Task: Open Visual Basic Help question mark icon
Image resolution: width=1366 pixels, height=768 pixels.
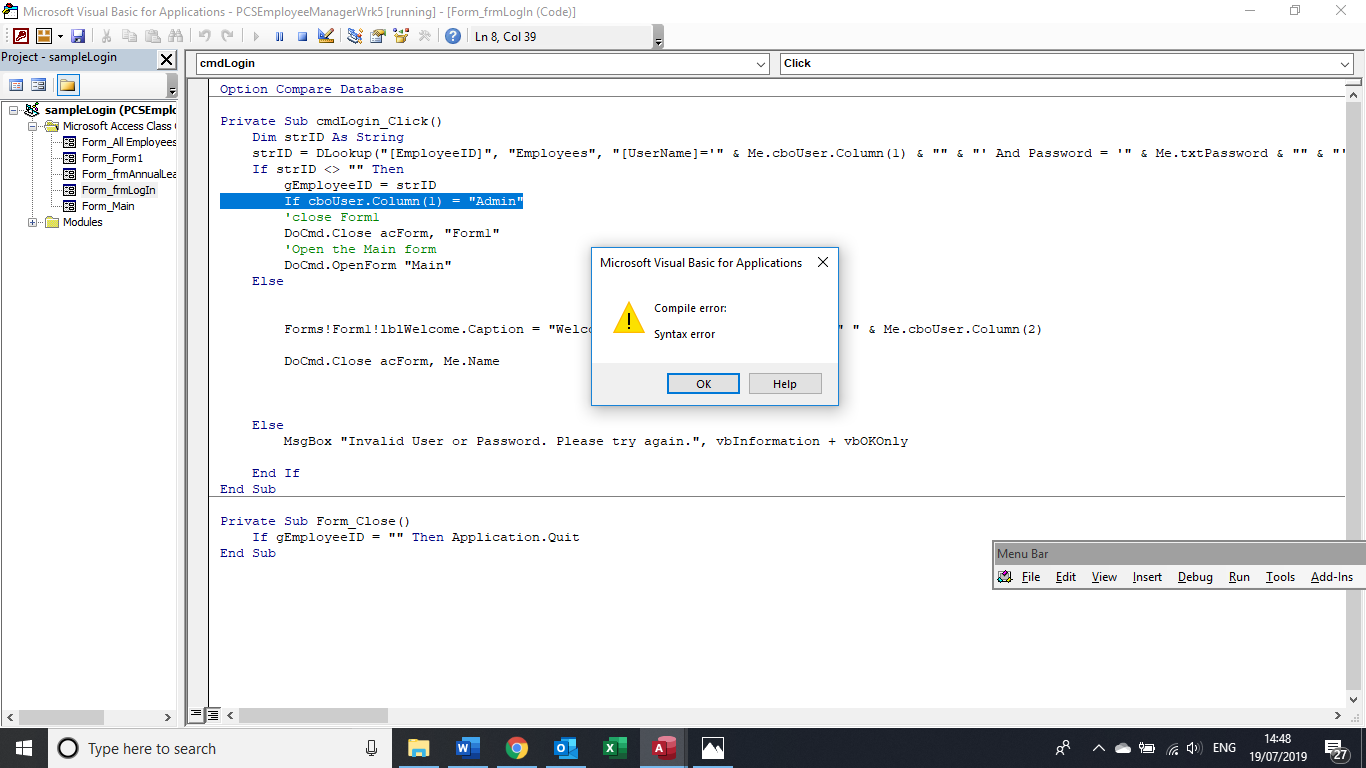Action: [x=453, y=36]
